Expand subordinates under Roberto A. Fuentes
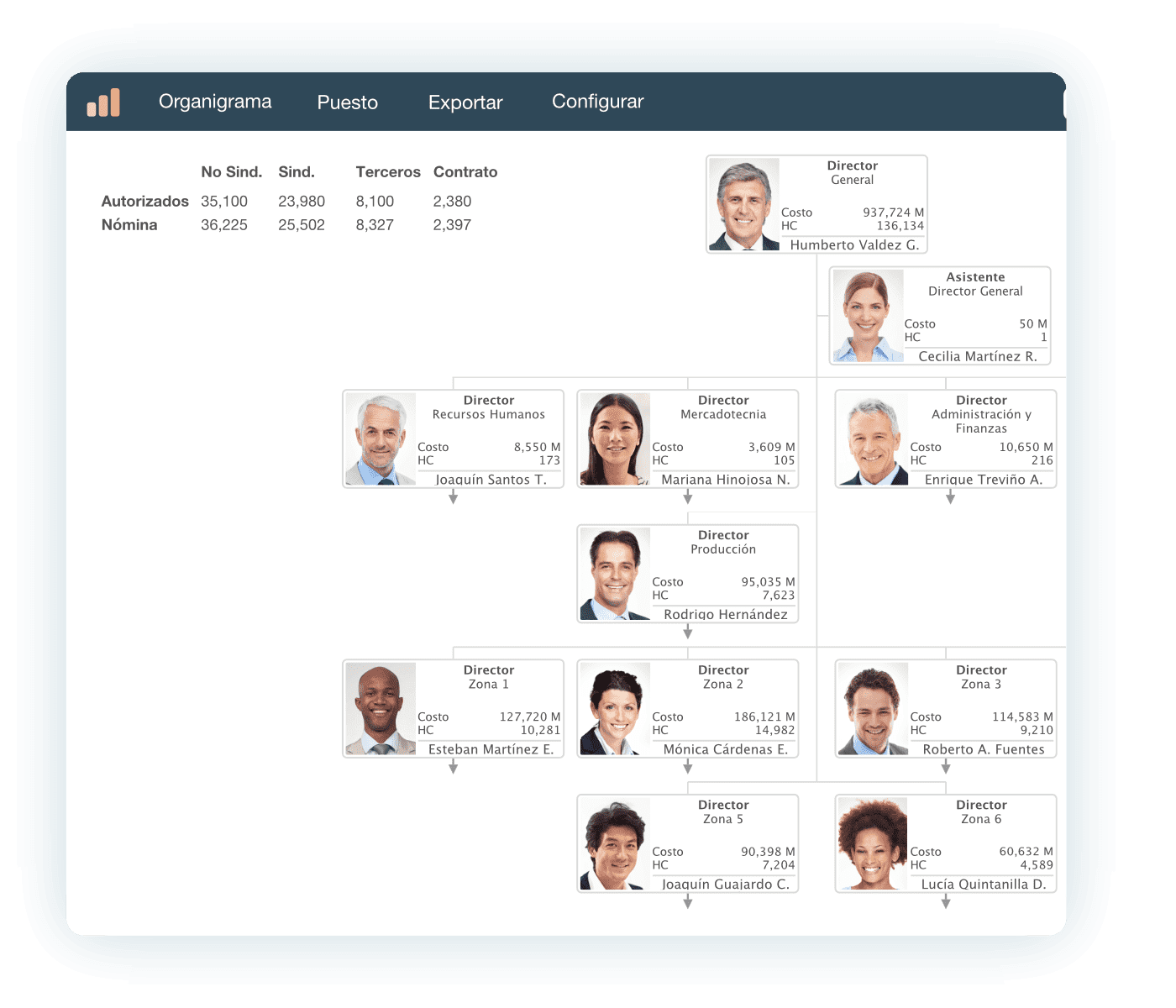Image resolution: width=1176 pixels, height=1008 pixels. point(946,767)
